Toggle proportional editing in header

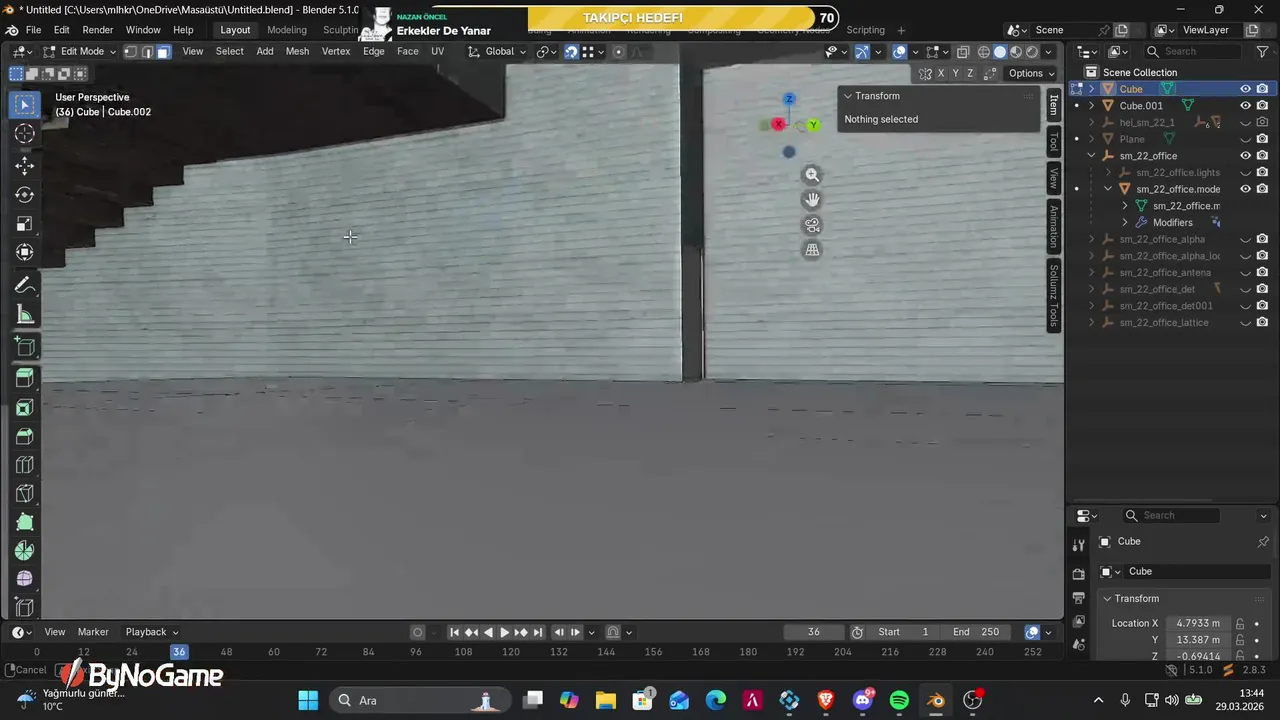pyautogui.click(x=618, y=52)
